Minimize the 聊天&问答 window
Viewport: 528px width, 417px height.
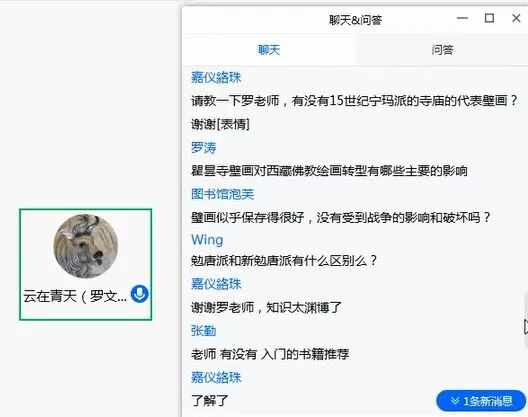(462, 18)
